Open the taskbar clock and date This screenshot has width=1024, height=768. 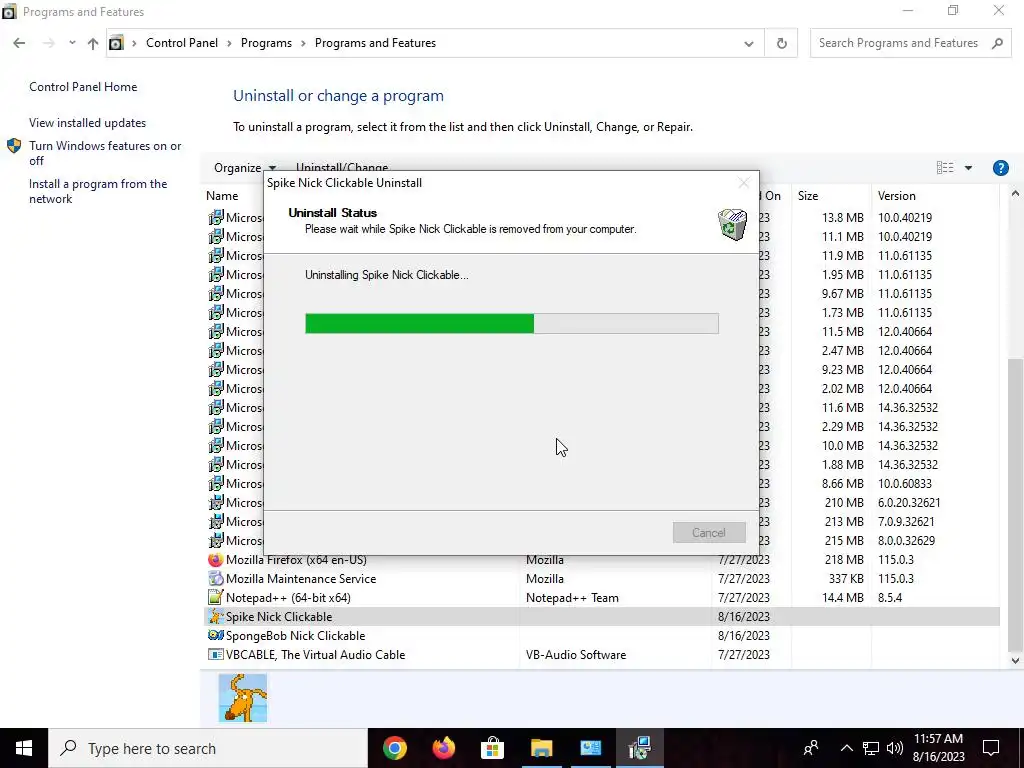[938, 748]
